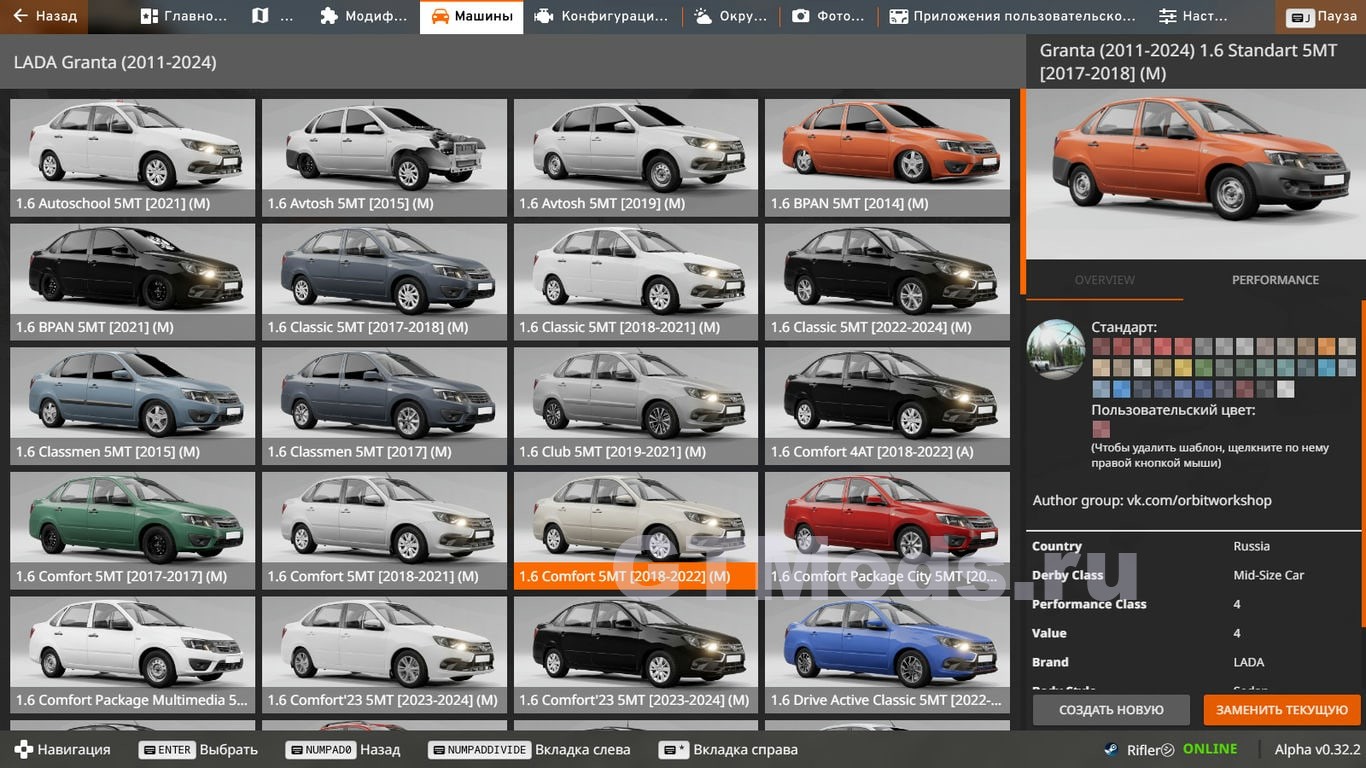Click NUMPADDIVIDE Вкладка слева hint
The width and height of the screenshot is (1366, 768).
tap(529, 750)
